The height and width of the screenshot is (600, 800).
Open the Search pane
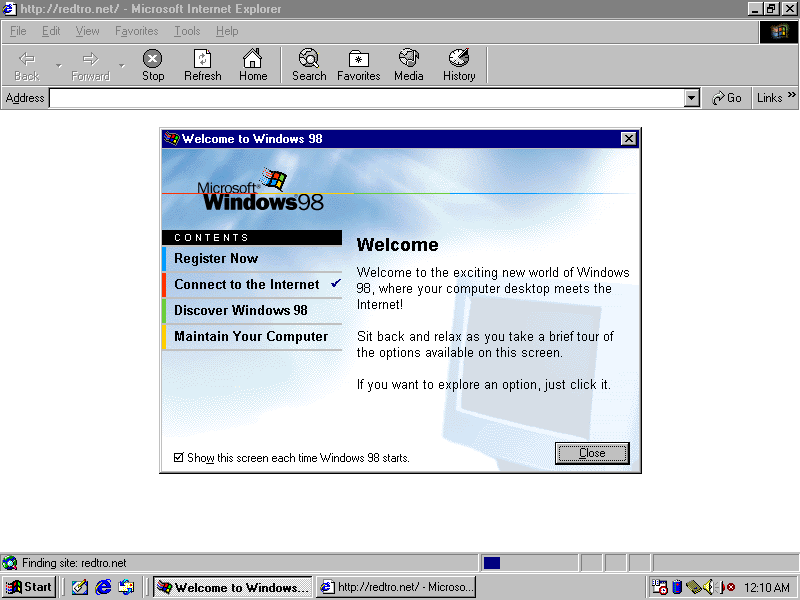point(309,65)
